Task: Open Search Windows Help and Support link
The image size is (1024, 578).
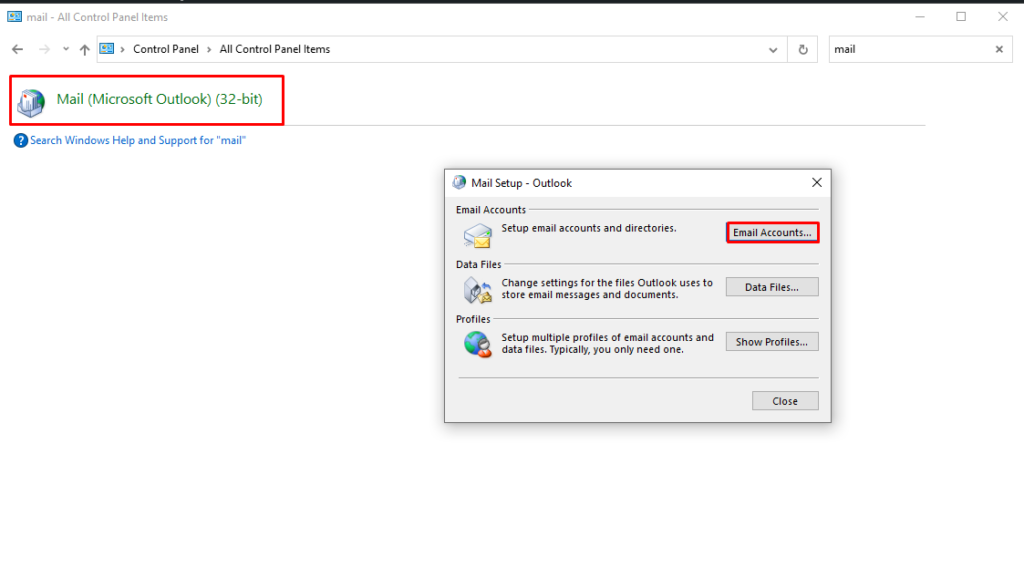Action: (137, 141)
